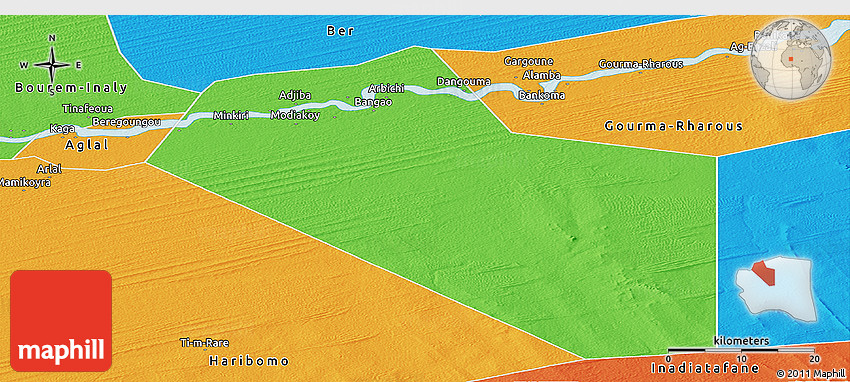Viewport: 850px width, 382px height.
Task: Click the compass rose icon
Action: tap(52, 65)
